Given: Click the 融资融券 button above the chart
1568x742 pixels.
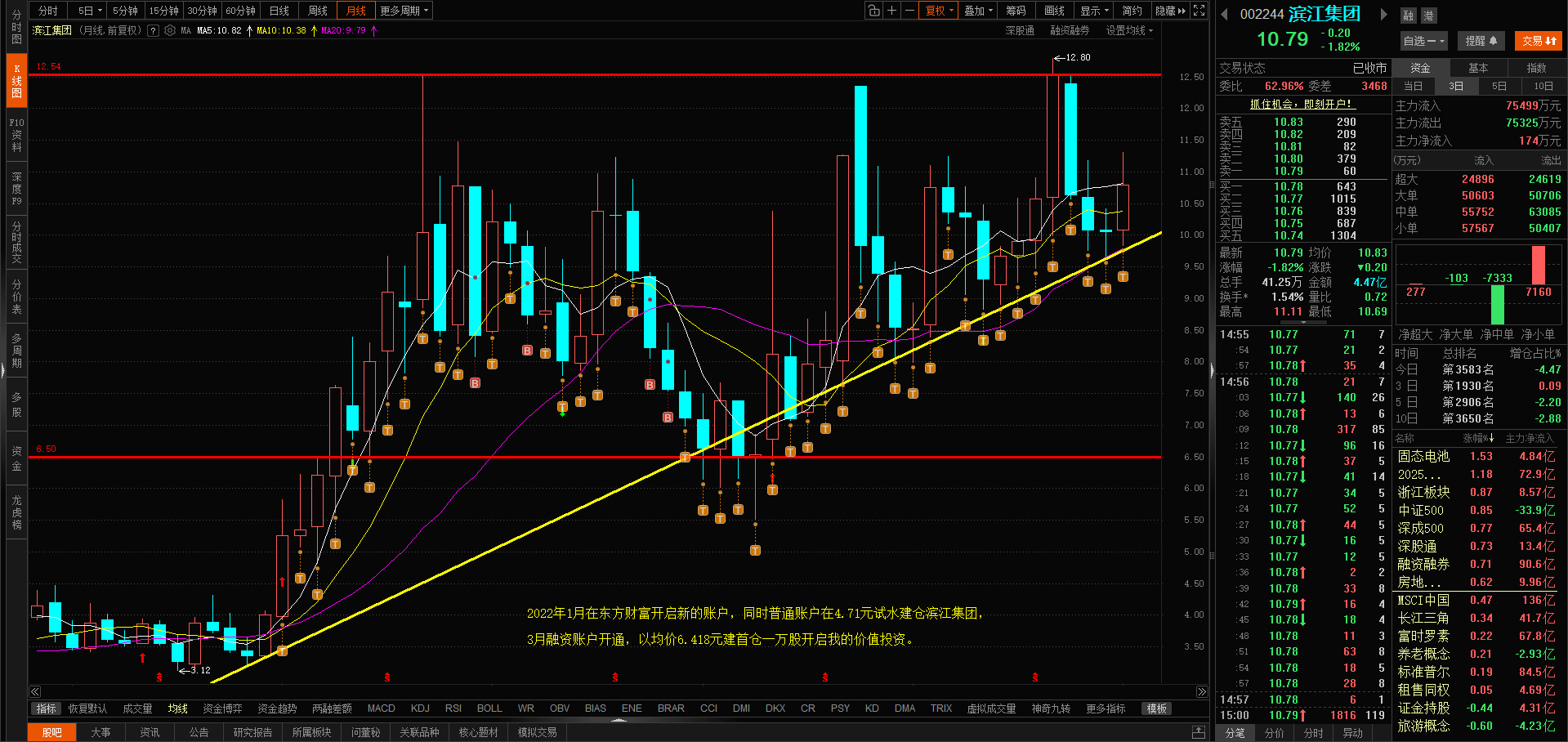Looking at the screenshot, I should tap(1070, 30).
